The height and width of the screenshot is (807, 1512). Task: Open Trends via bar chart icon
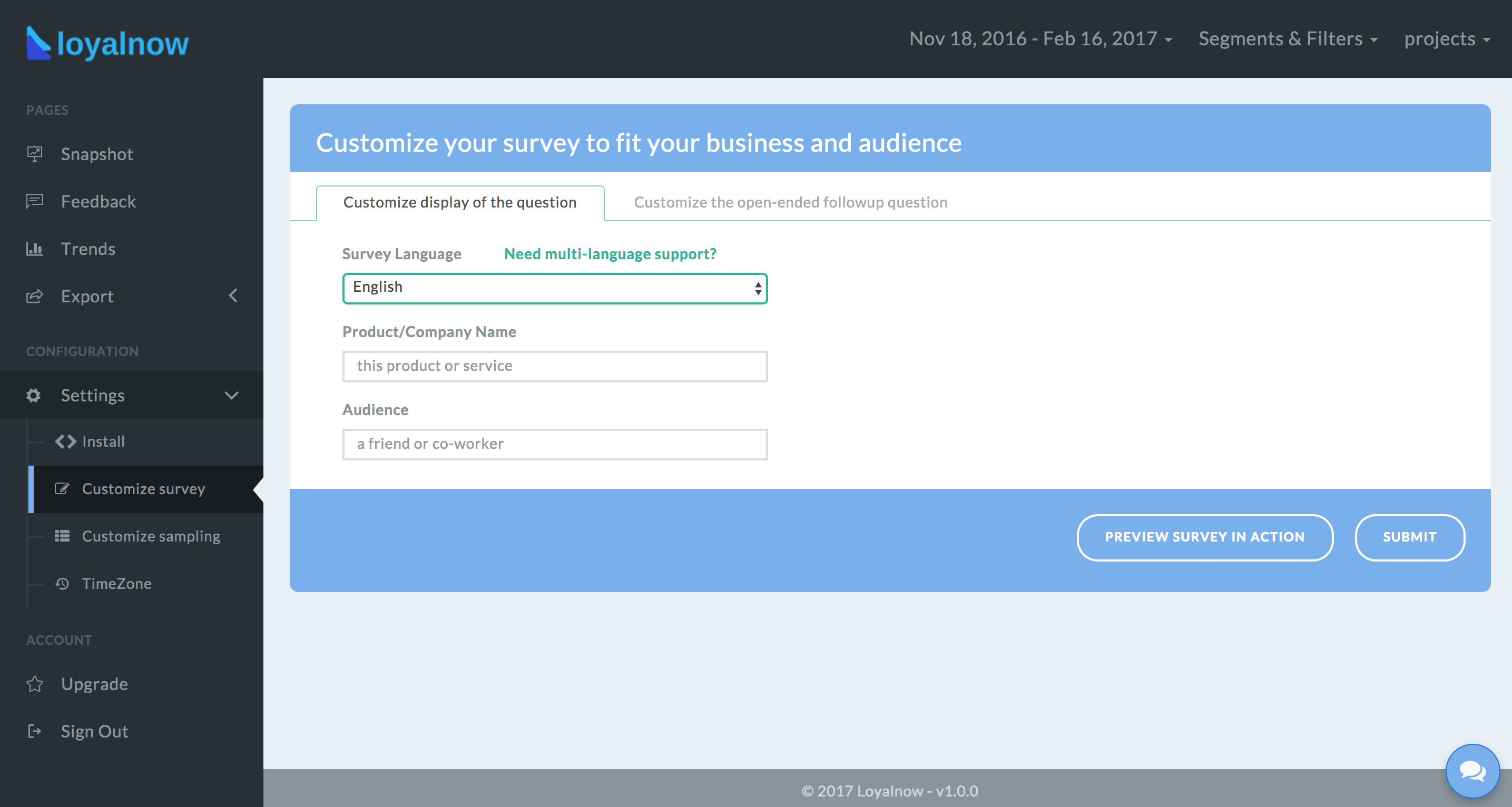(x=35, y=249)
